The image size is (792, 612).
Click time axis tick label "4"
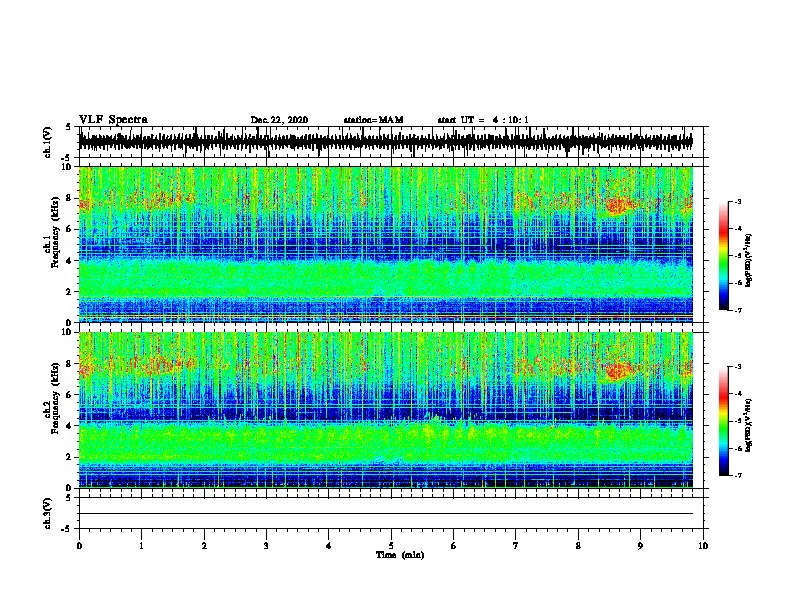pos(329,546)
